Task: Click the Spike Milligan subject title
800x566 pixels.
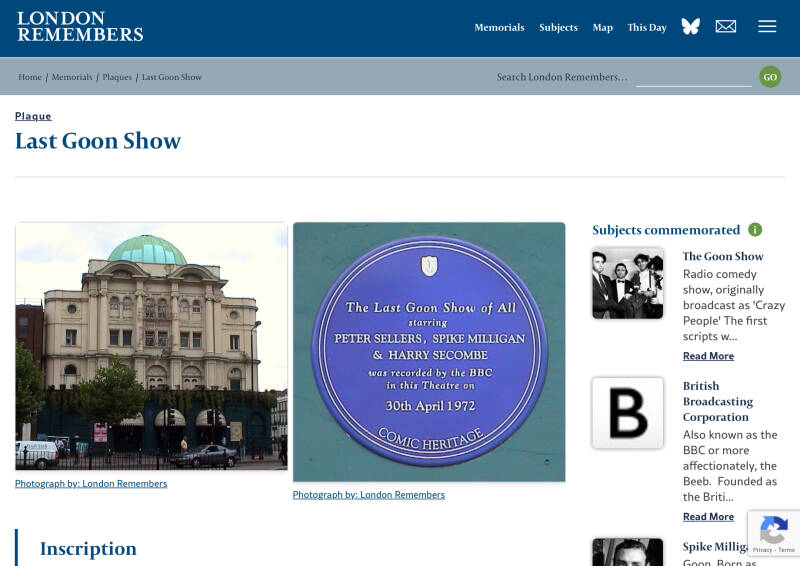Action: coord(715,547)
